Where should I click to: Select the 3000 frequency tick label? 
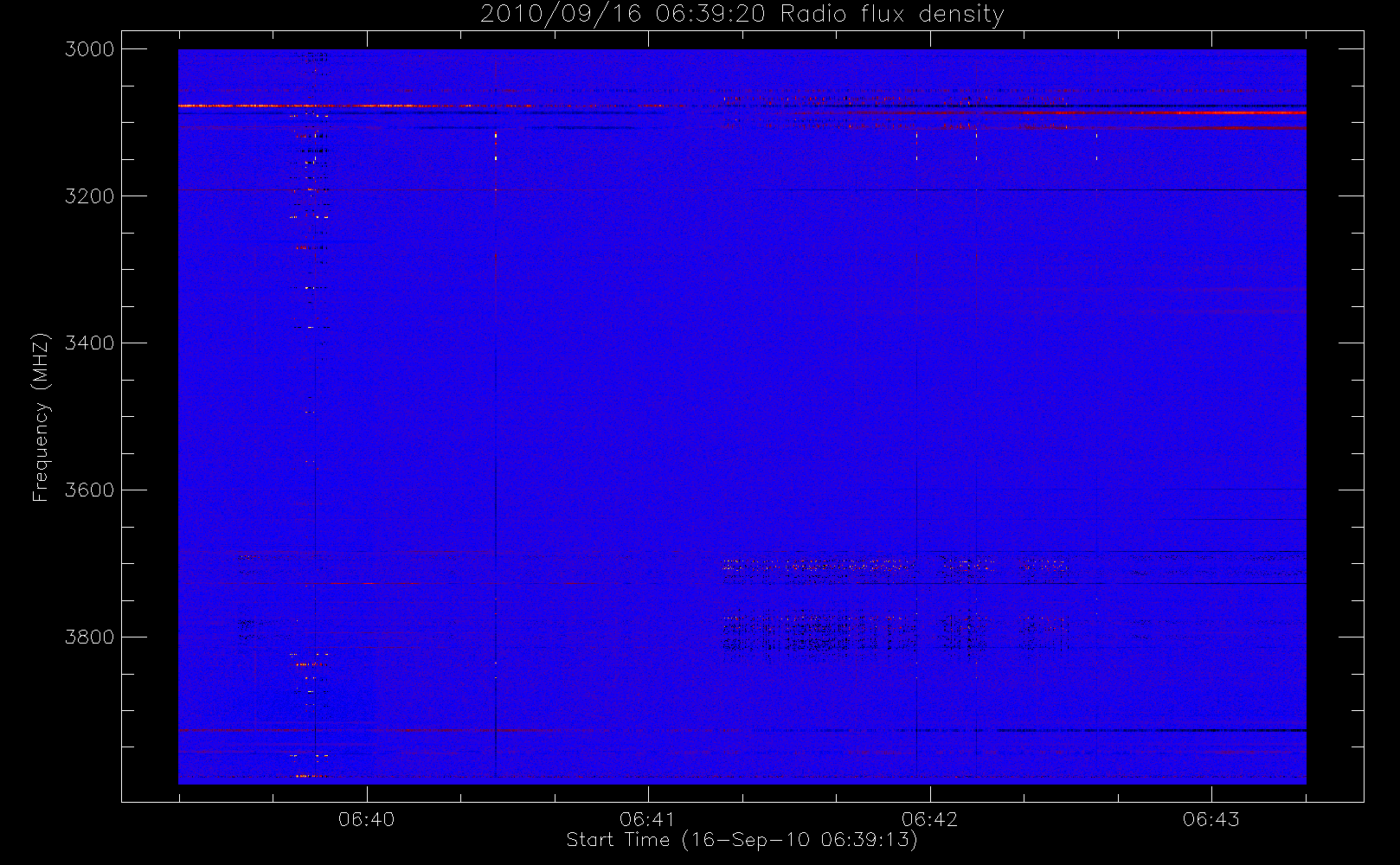(x=90, y=49)
